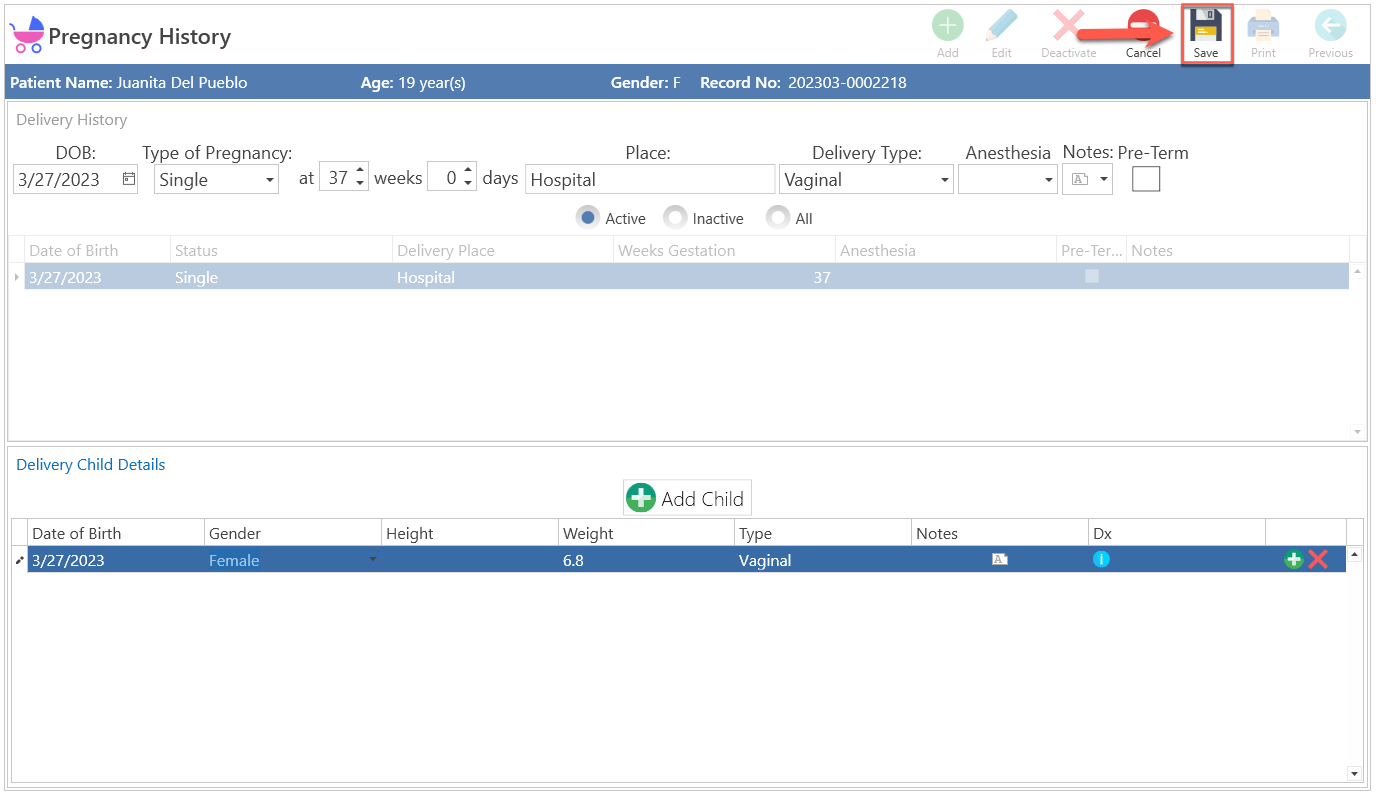
Task: Select the Inactive radio button
Action: pyautogui.click(x=676, y=217)
